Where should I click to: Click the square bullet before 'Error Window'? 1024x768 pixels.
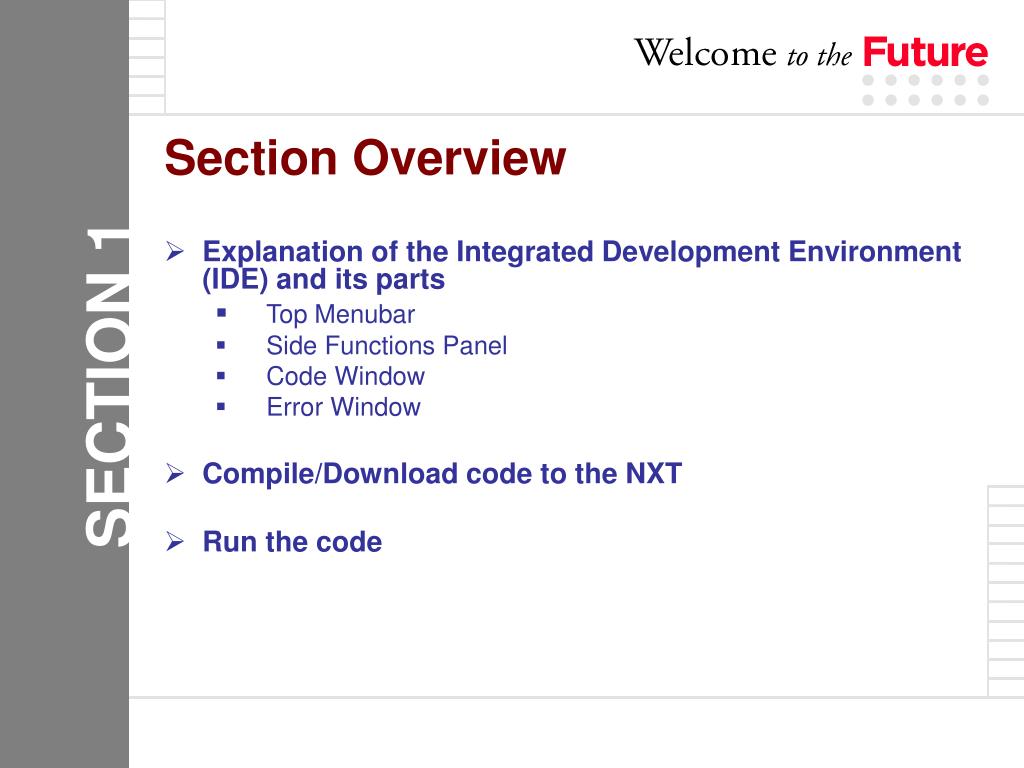pos(221,406)
